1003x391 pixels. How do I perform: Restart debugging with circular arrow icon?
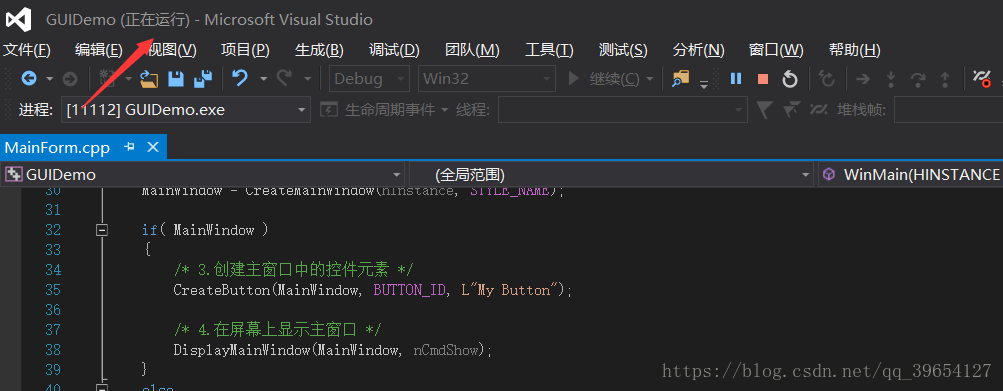pos(790,79)
